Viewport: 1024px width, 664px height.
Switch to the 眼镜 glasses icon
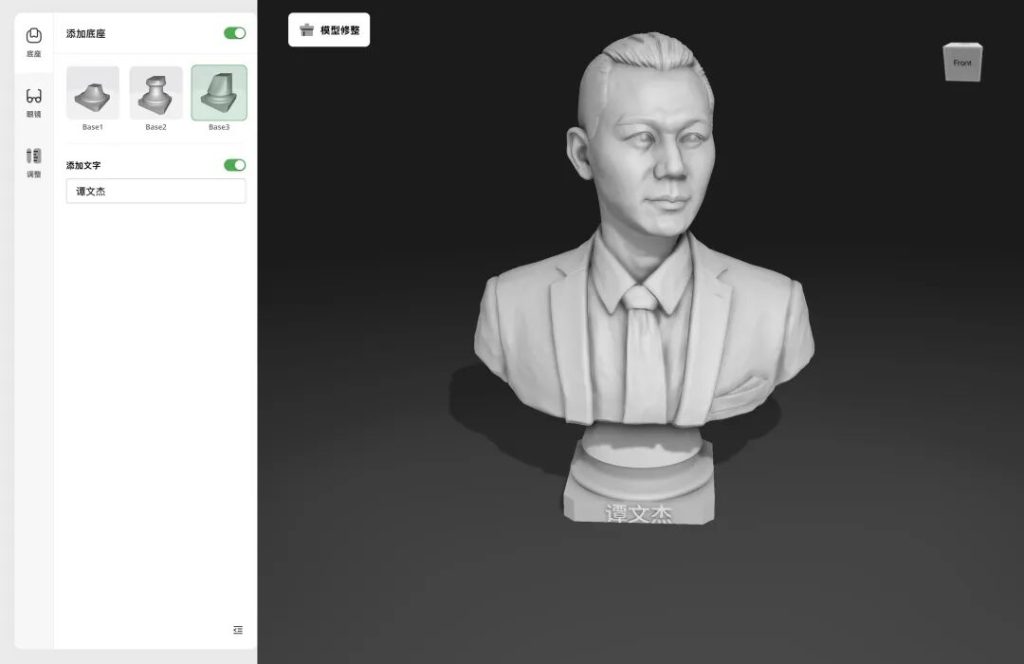(34, 96)
